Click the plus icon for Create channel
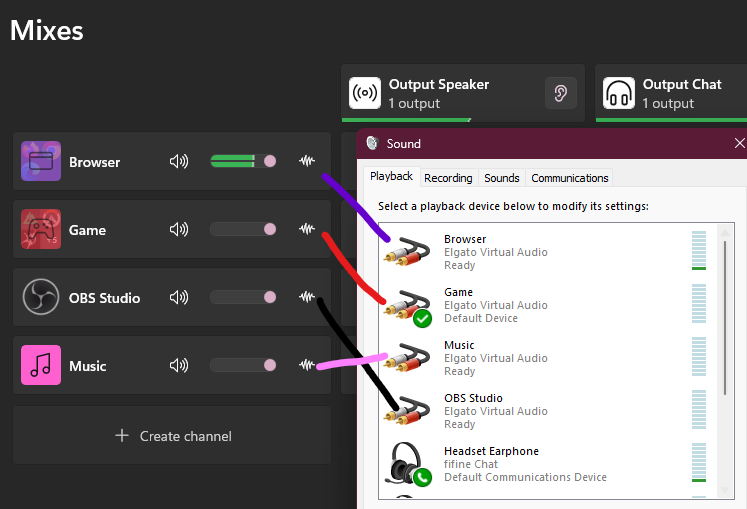Screen dimensions: 747x509 (122, 435)
